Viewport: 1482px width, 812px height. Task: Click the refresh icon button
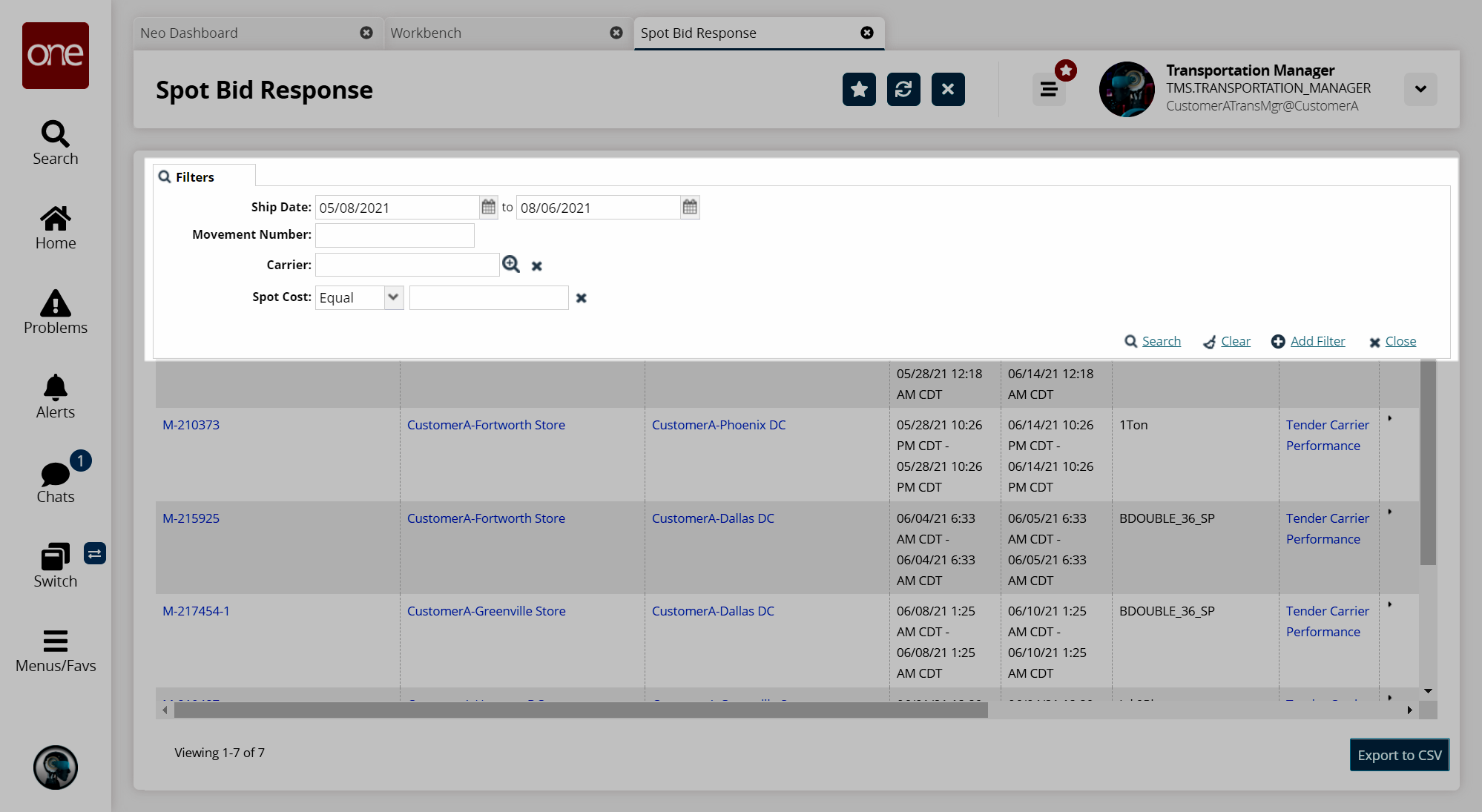point(903,90)
